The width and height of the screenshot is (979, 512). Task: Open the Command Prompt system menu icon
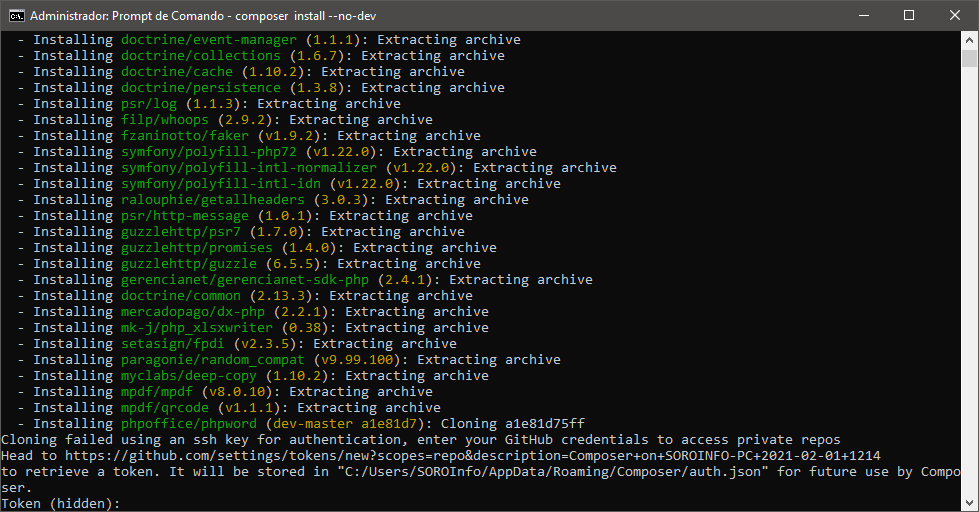pyautogui.click(x=16, y=16)
